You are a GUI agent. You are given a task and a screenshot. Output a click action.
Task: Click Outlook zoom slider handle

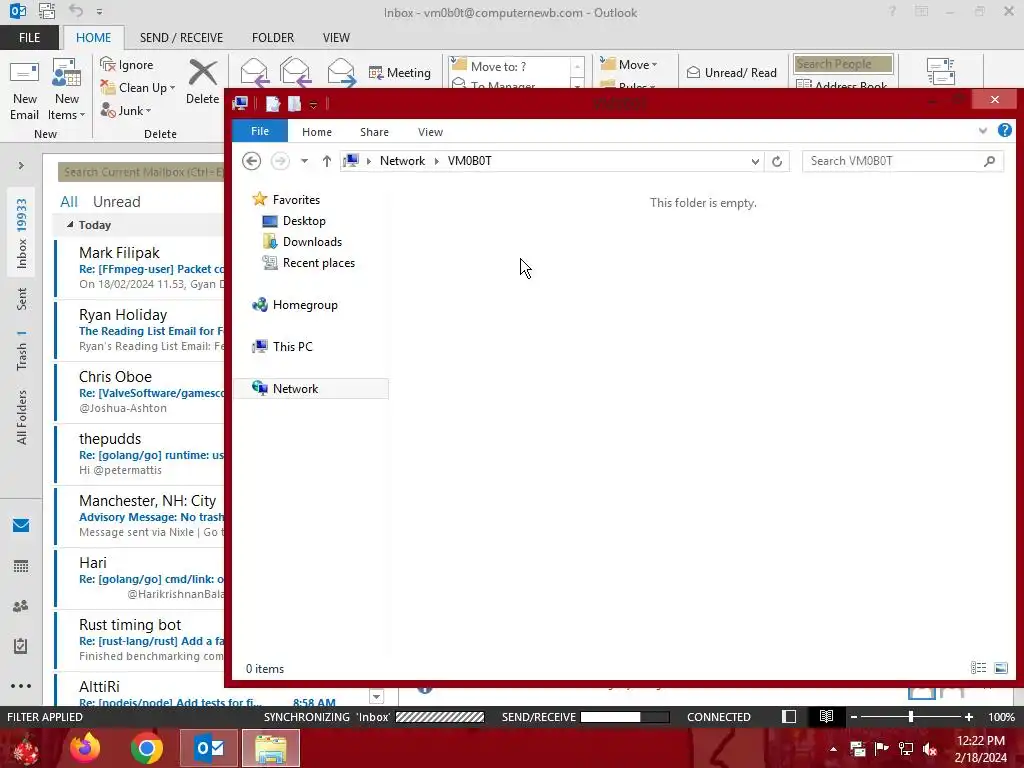(911, 716)
